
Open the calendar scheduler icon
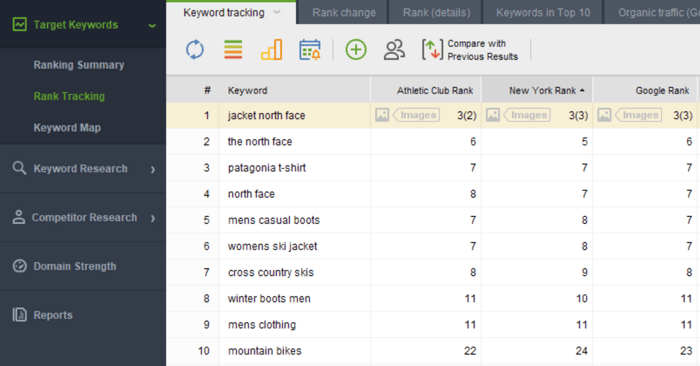tap(310, 50)
